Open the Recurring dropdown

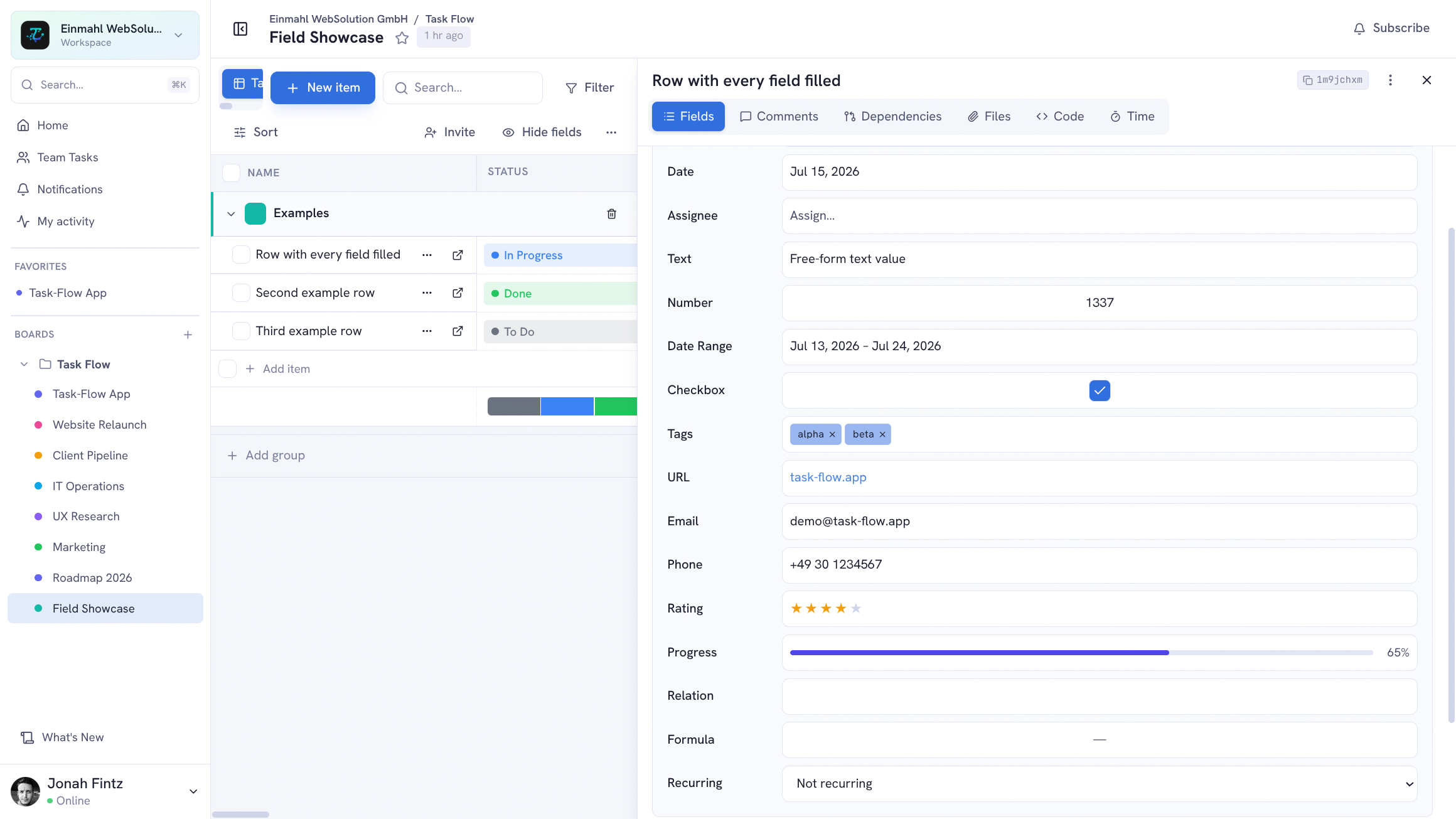[x=1100, y=784]
